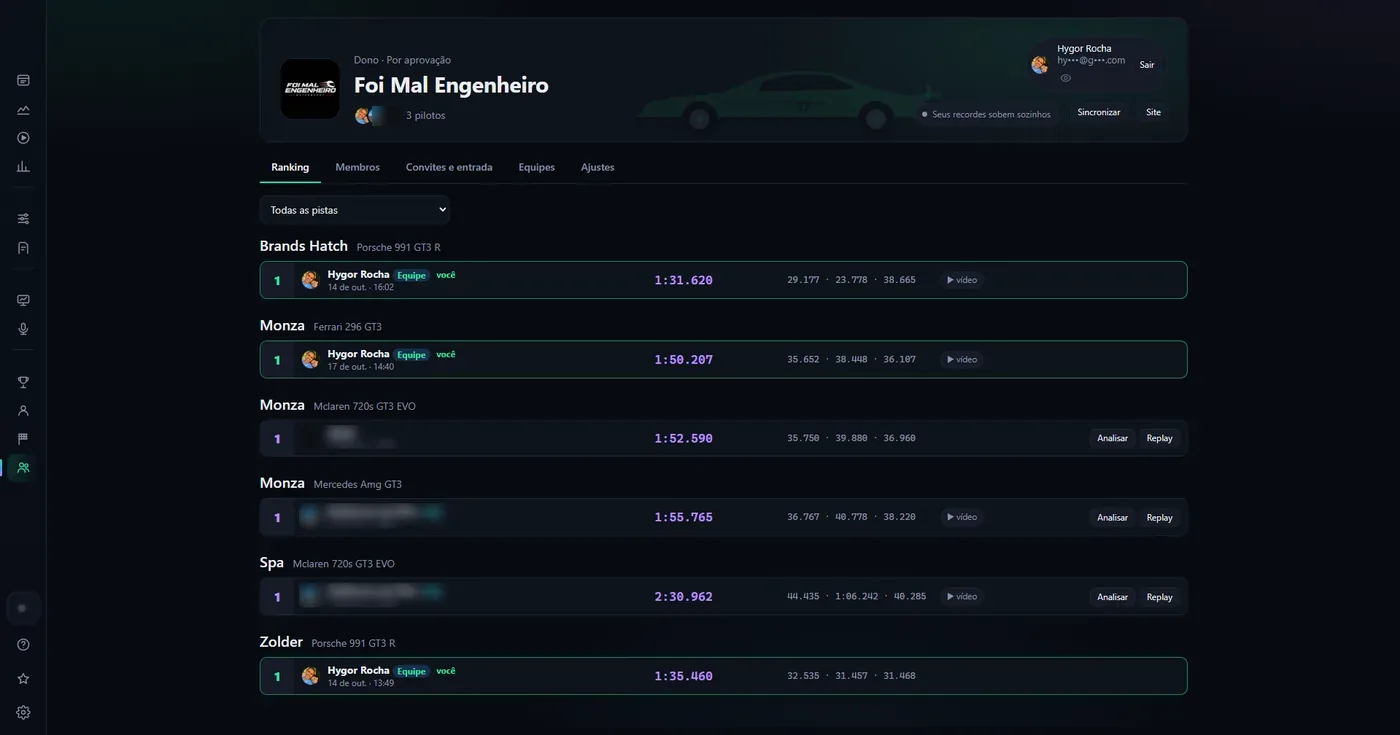
Task: Click the 'Seus recordes sobem sozinhos' status pill
Action: pyautogui.click(x=986, y=114)
